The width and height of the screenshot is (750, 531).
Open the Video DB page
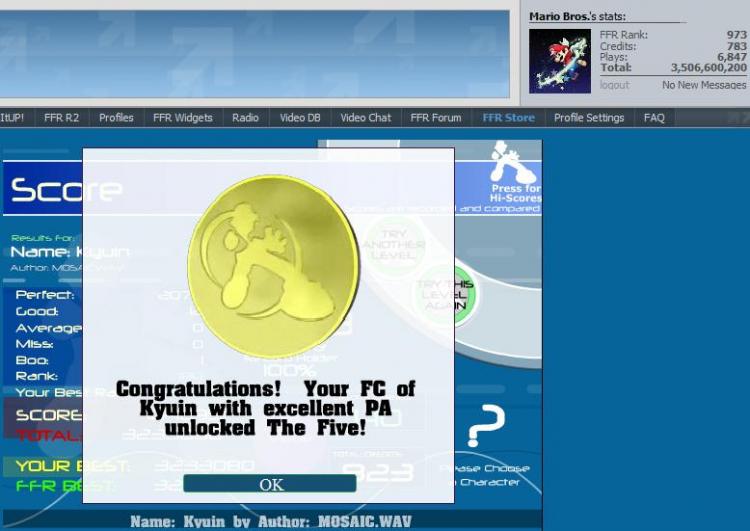tap(300, 118)
